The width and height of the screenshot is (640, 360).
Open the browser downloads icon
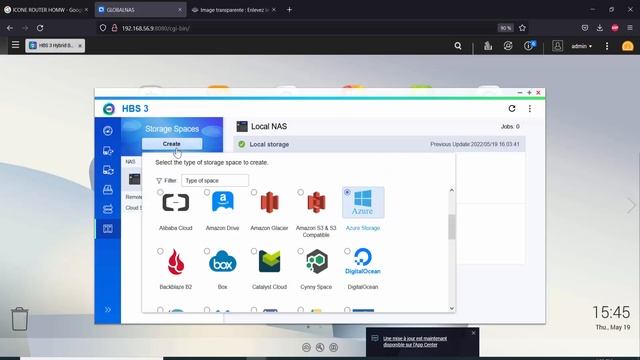pos(600,28)
